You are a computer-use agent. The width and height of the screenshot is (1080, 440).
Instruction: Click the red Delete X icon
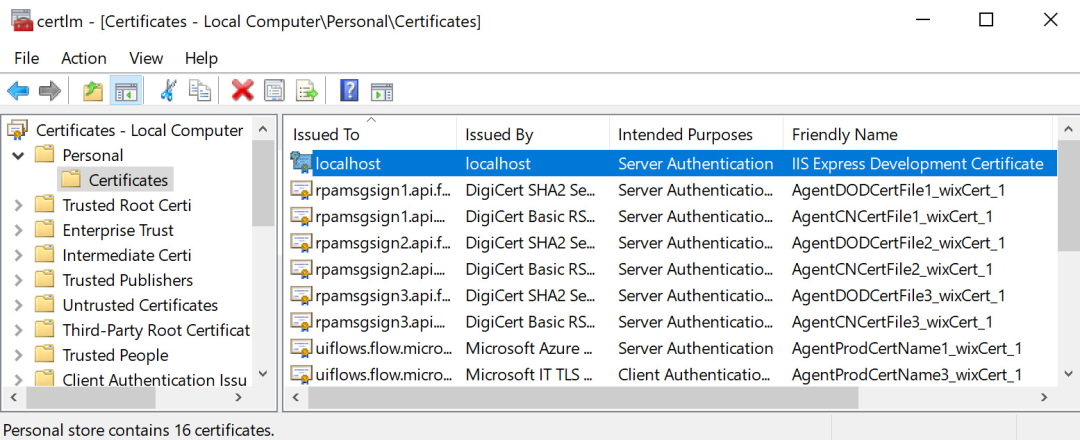pyautogui.click(x=242, y=90)
